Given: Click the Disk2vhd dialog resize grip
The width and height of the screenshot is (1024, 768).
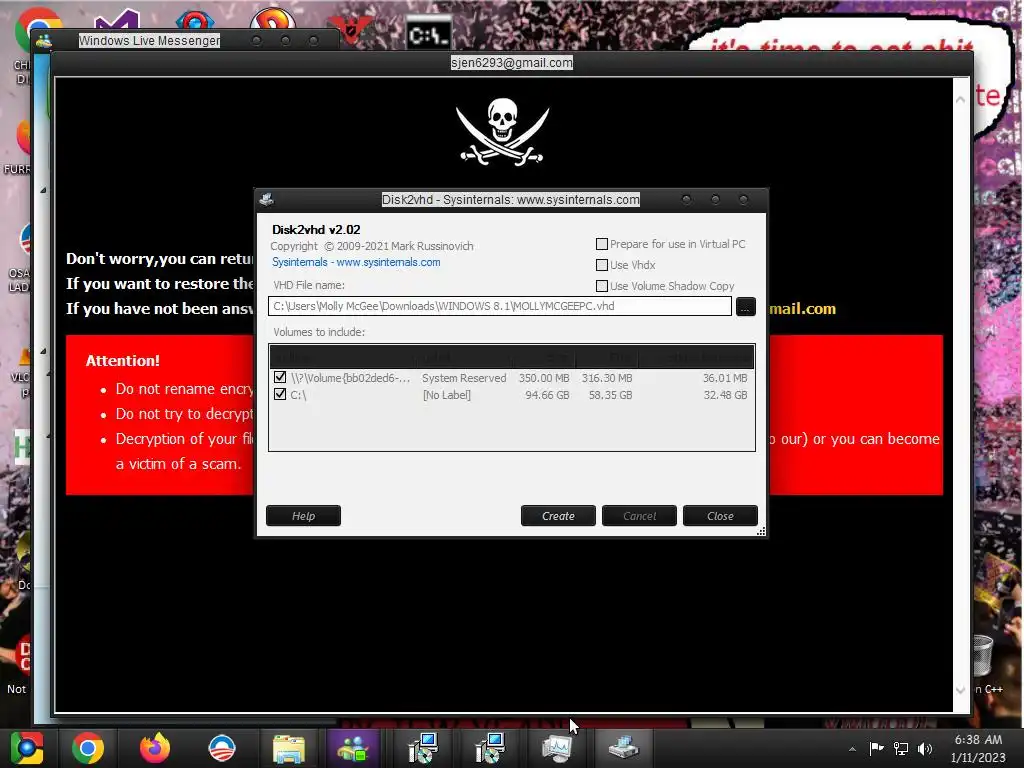Looking at the screenshot, I should (x=761, y=532).
